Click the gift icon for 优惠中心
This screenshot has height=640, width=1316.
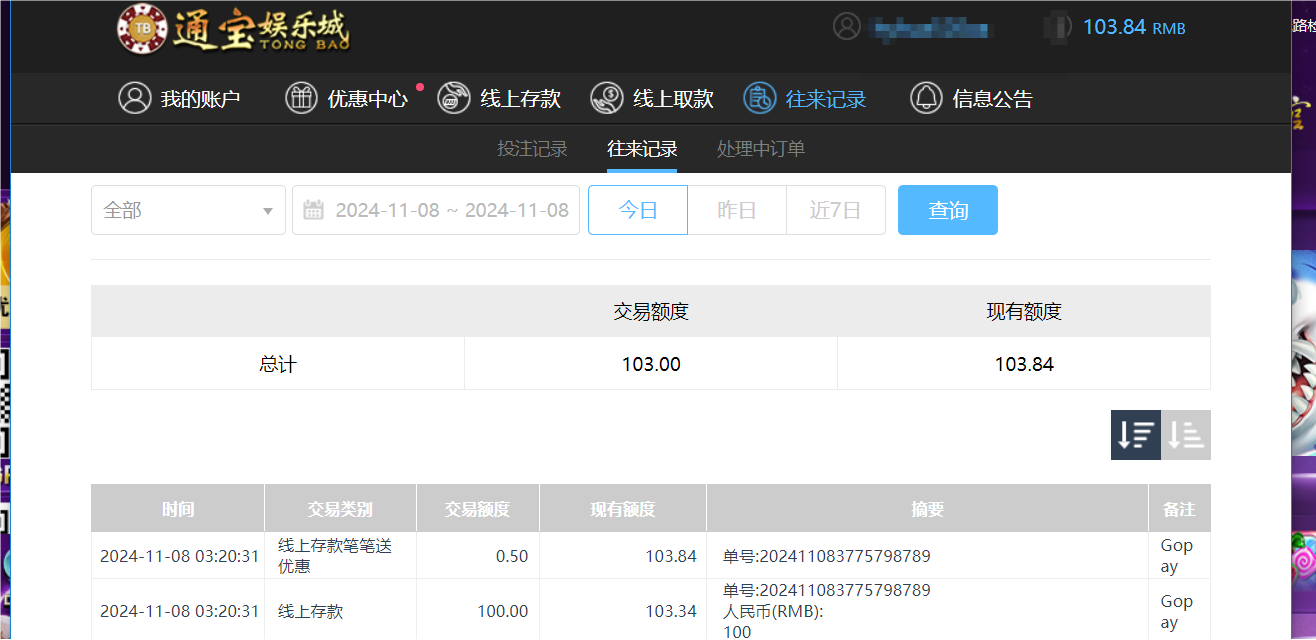tap(301, 98)
